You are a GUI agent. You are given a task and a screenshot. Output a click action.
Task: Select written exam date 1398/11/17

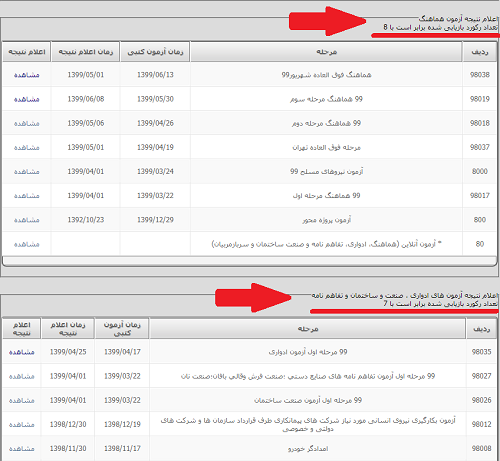point(122,449)
